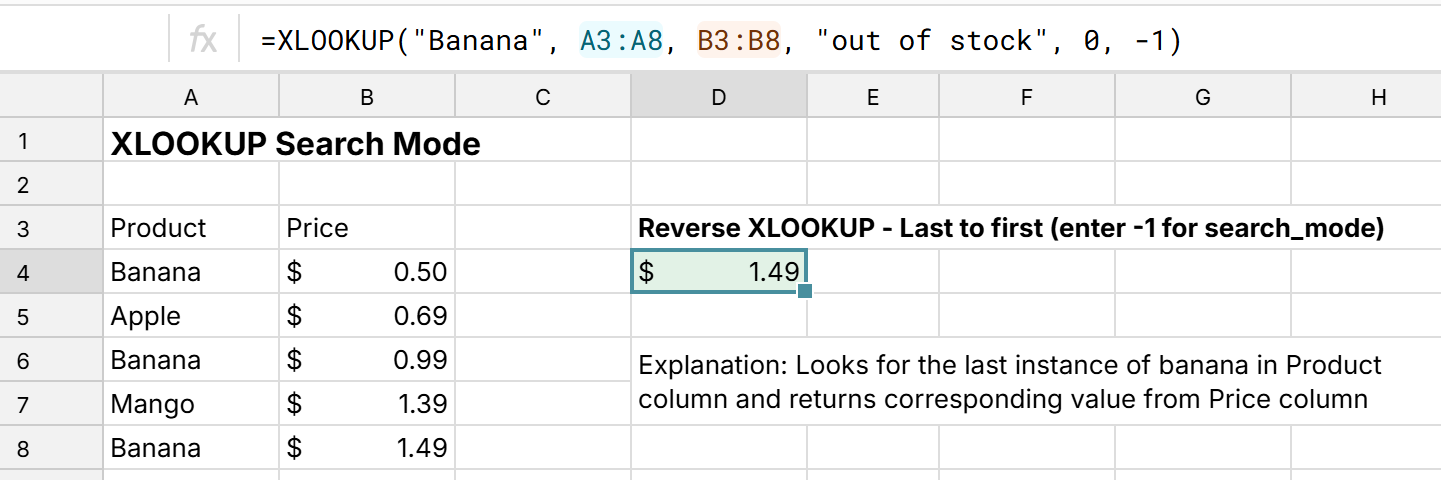Select column D header

[718, 97]
